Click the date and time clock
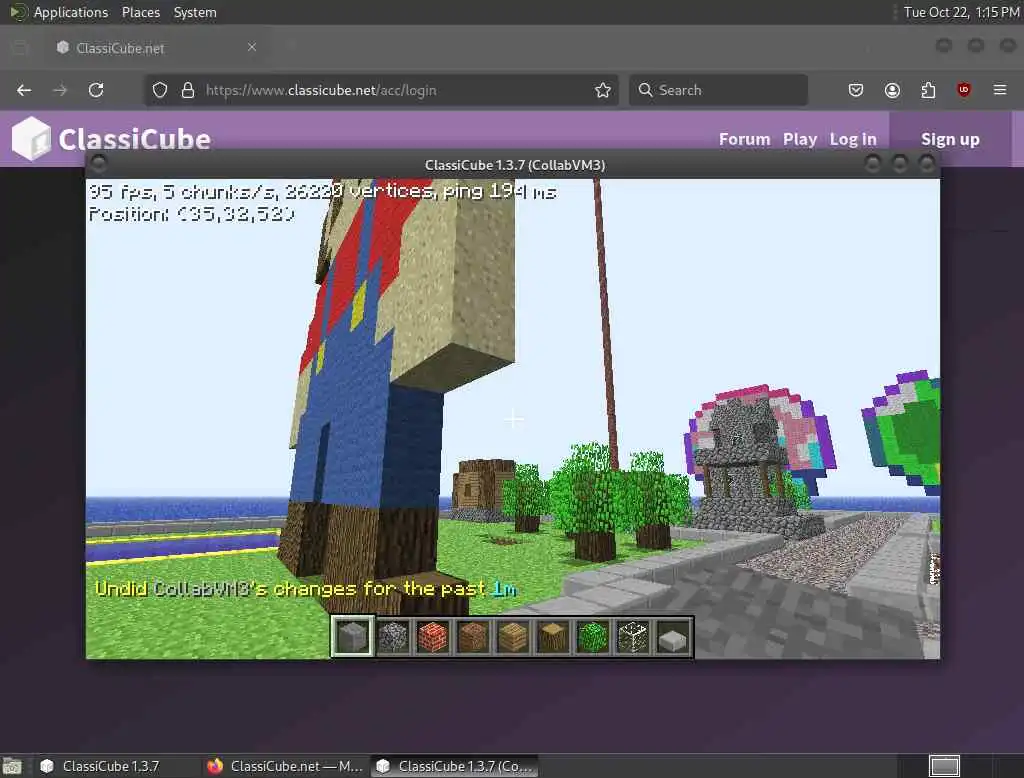The image size is (1024, 778). 961,12
